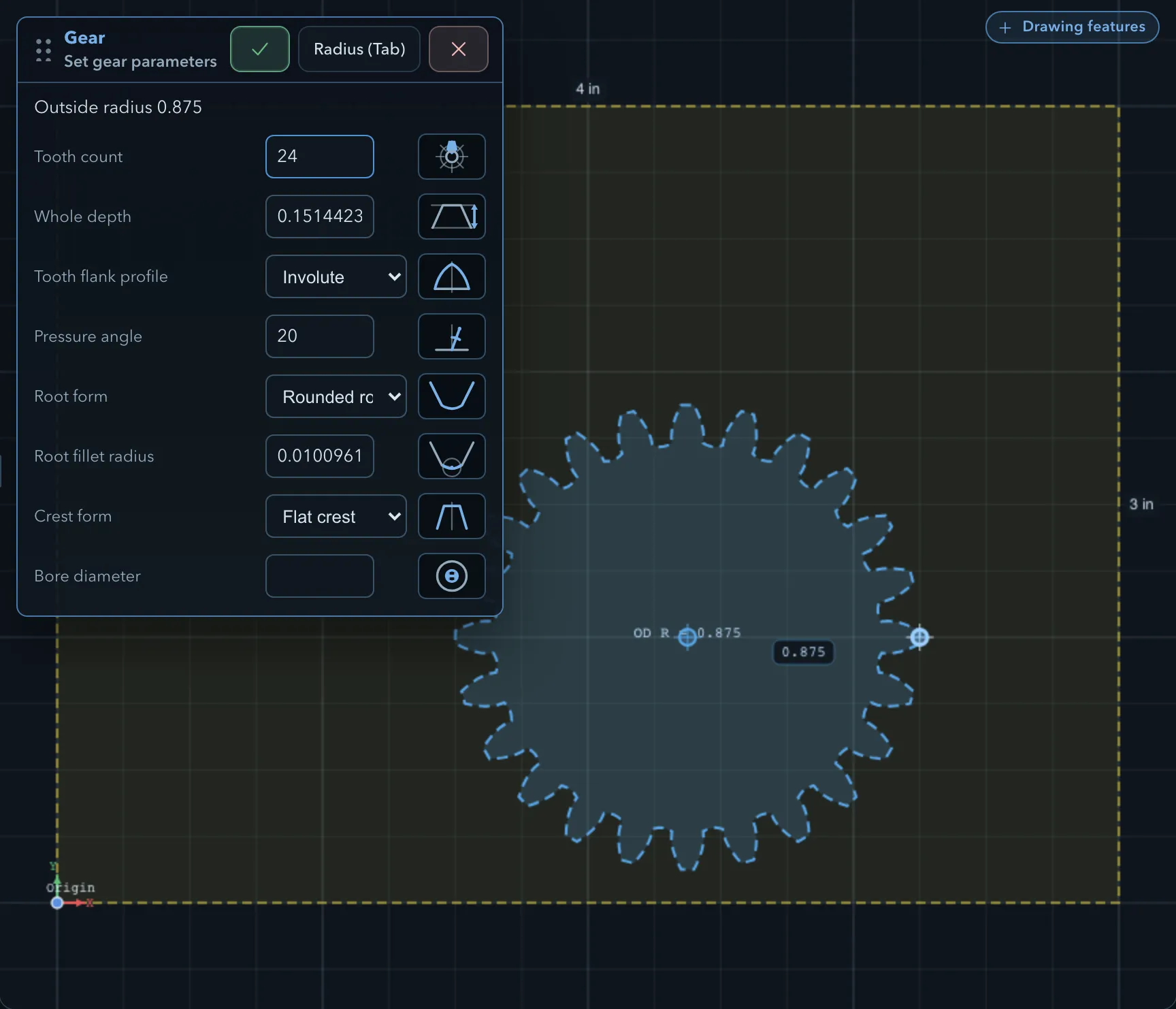The height and width of the screenshot is (1009, 1176).
Task: Click the crest form icon
Action: tap(451, 516)
